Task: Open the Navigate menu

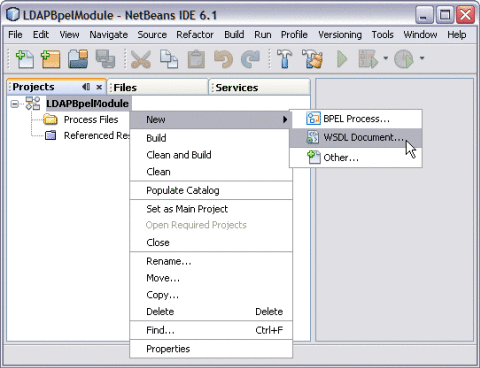Action: tap(109, 35)
